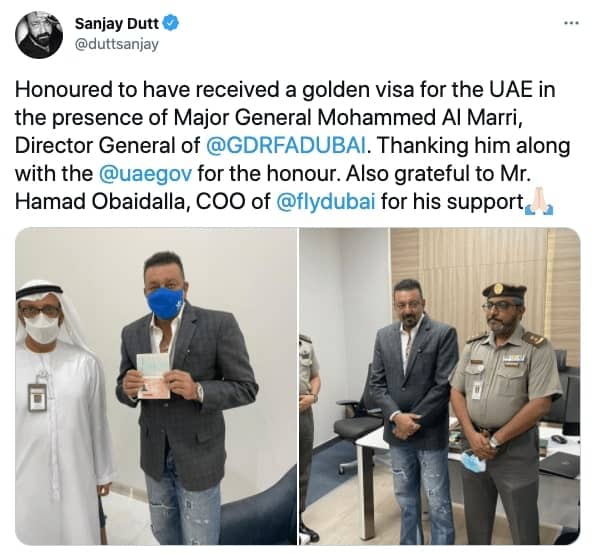Open the right photo with uniformed officer
Image resolution: width=592 pixels, height=554 pixels.
[440, 386]
